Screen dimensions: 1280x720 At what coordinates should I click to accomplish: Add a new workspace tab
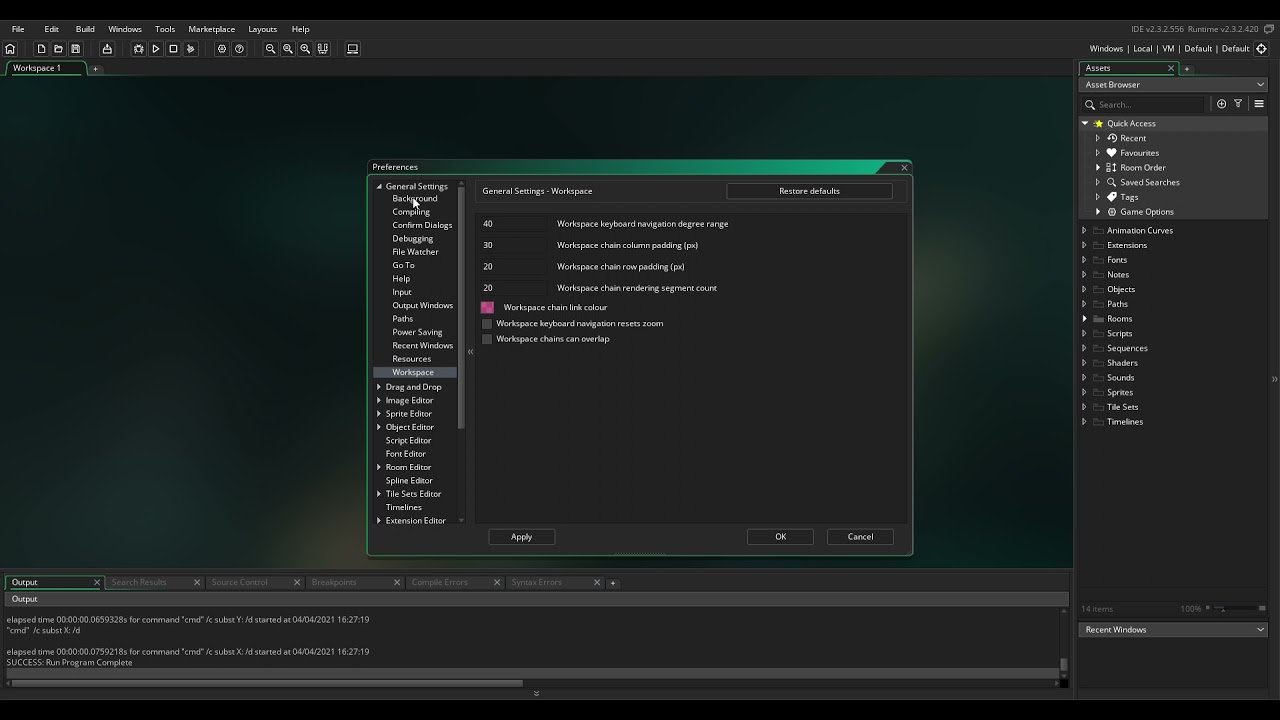pos(96,69)
